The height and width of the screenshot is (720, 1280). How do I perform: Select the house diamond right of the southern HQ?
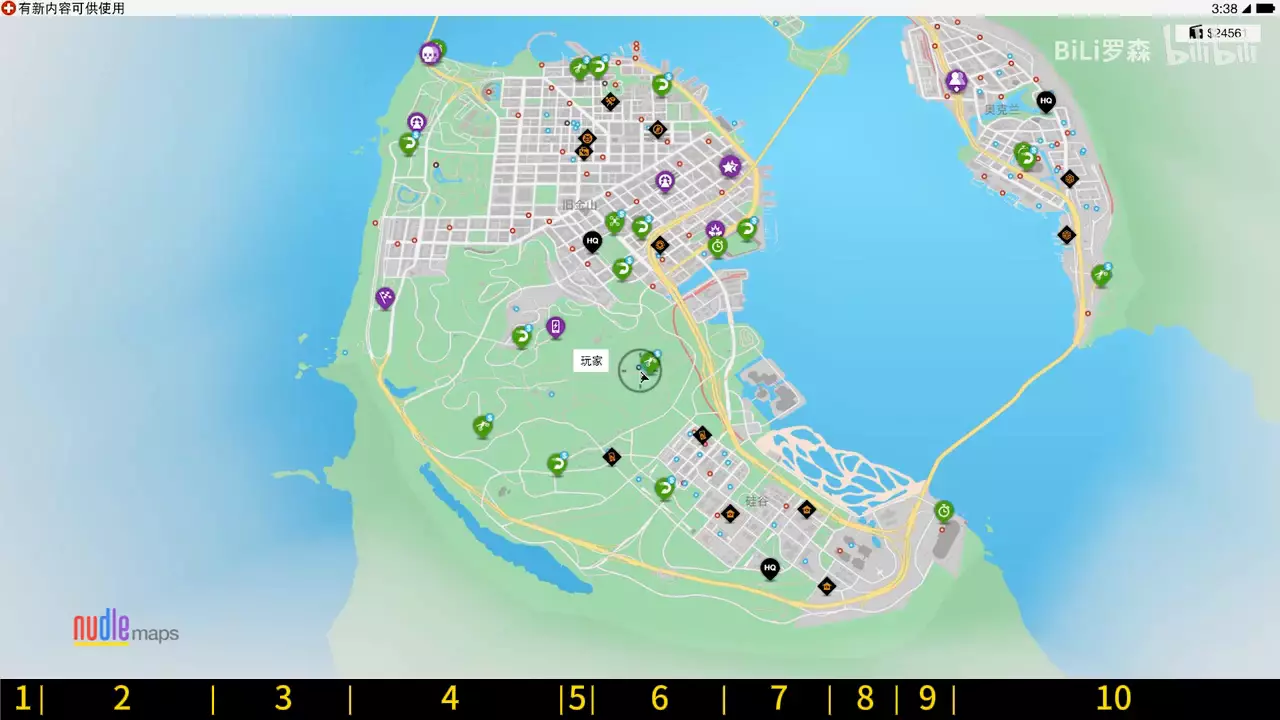[826, 586]
